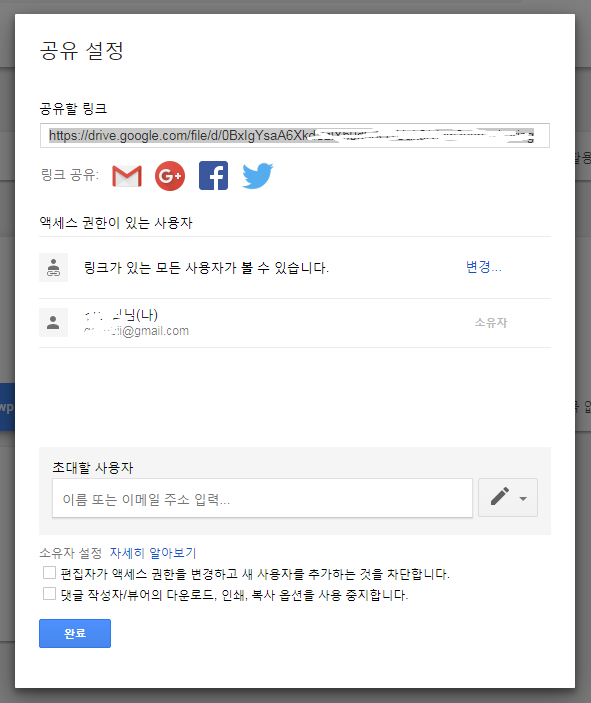Share the link on Facebook icon
The image size is (591, 703).
pyautogui.click(x=213, y=175)
